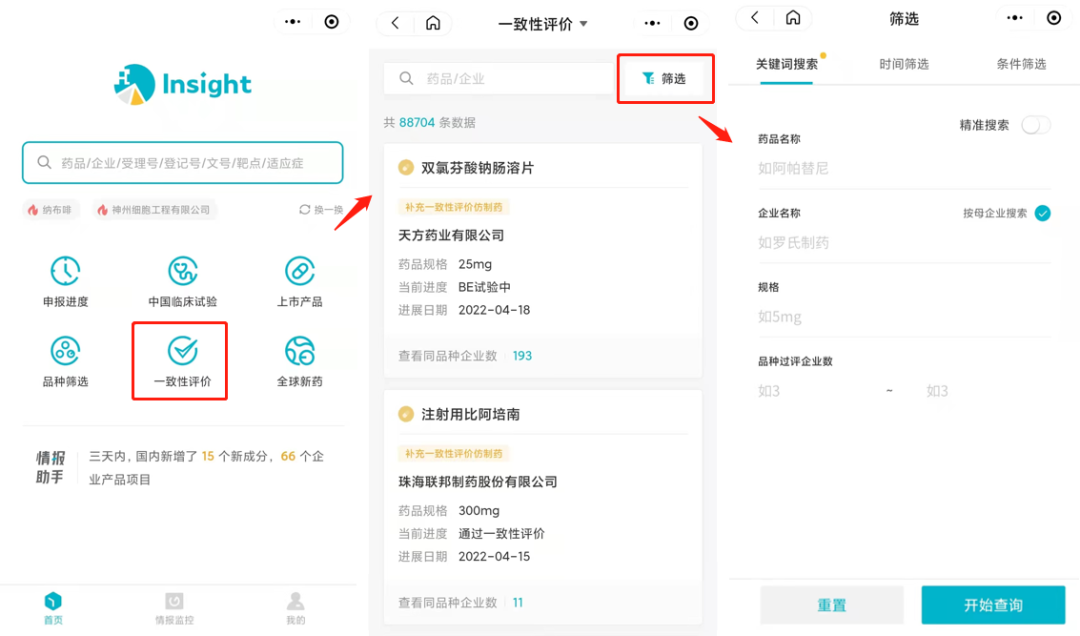Tap the home icon on the 一致性评价 screen
This screenshot has height=636, width=1080.
433,23
